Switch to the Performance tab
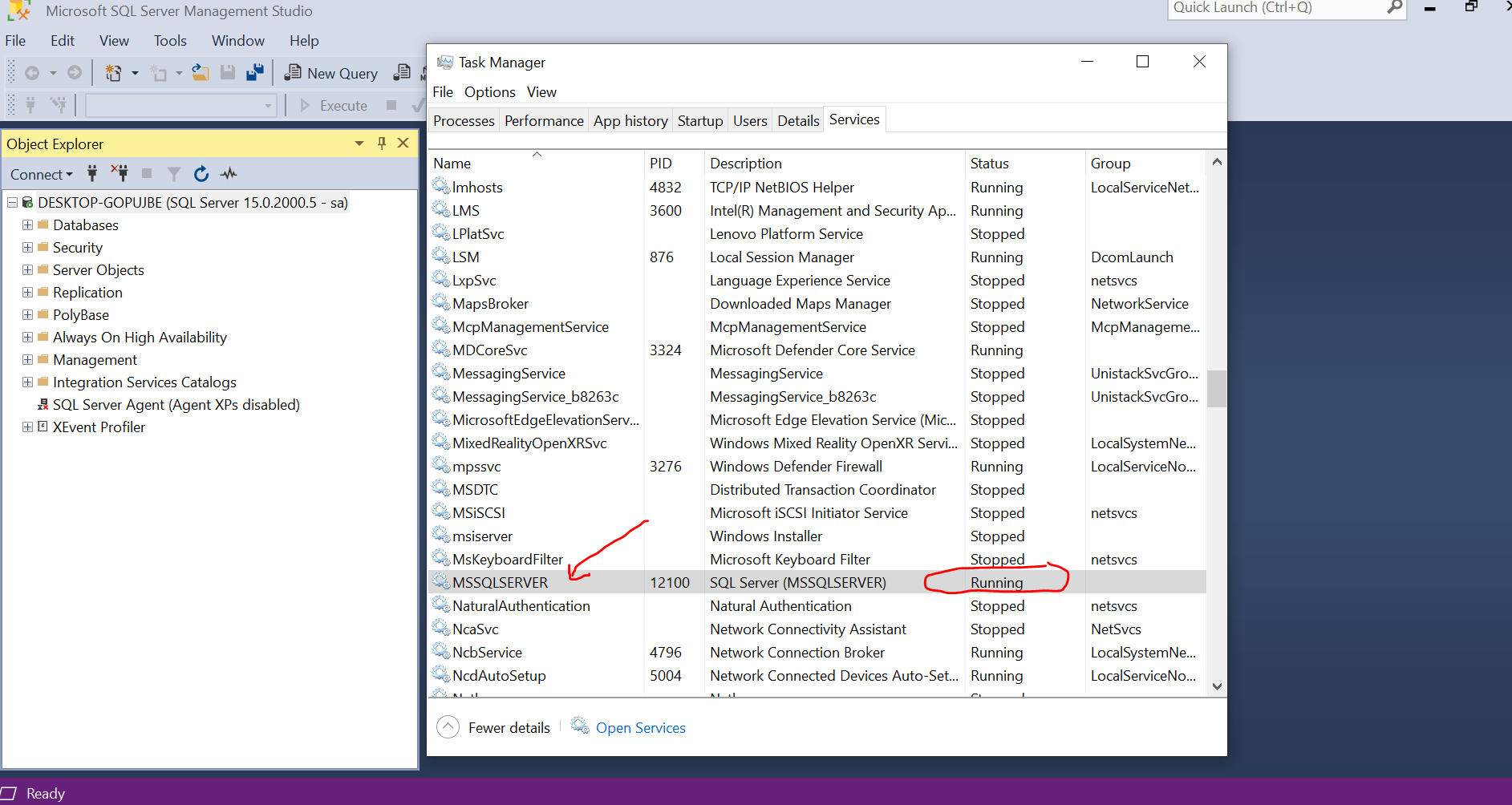This screenshot has width=1512, height=805. click(x=544, y=121)
